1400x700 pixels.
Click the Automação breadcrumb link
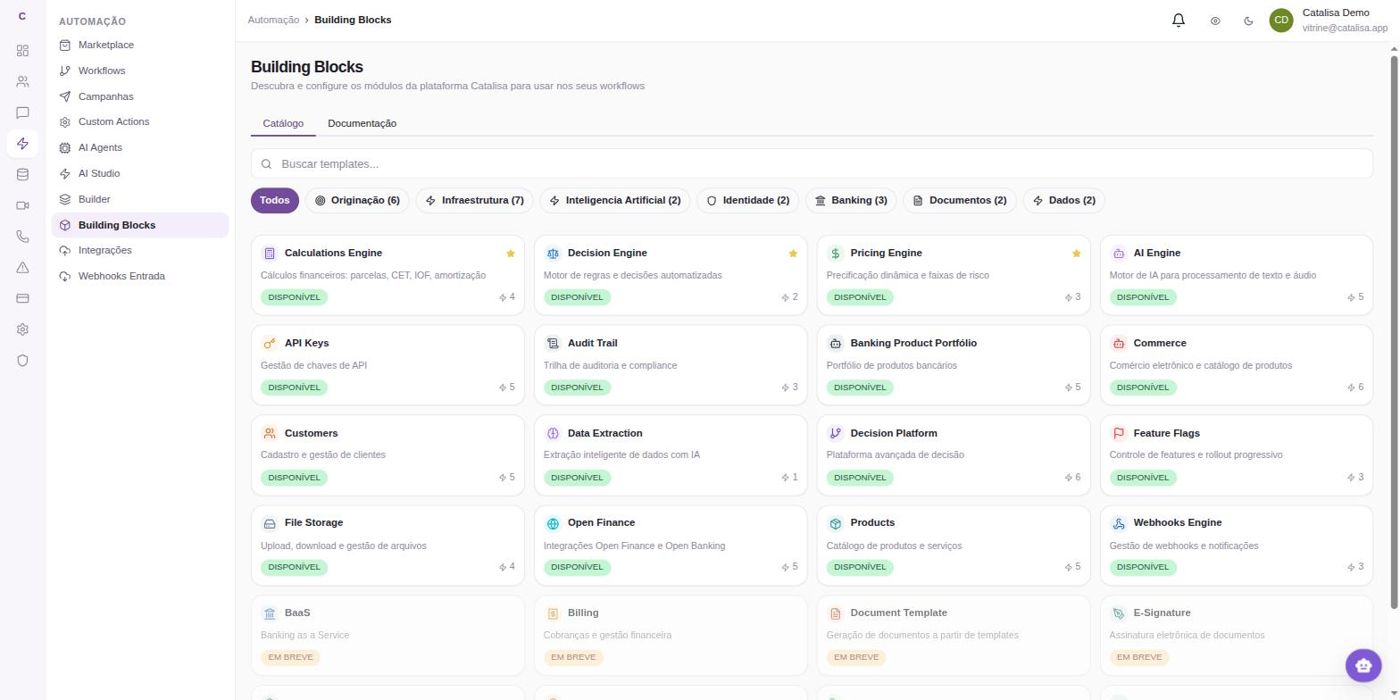click(273, 20)
